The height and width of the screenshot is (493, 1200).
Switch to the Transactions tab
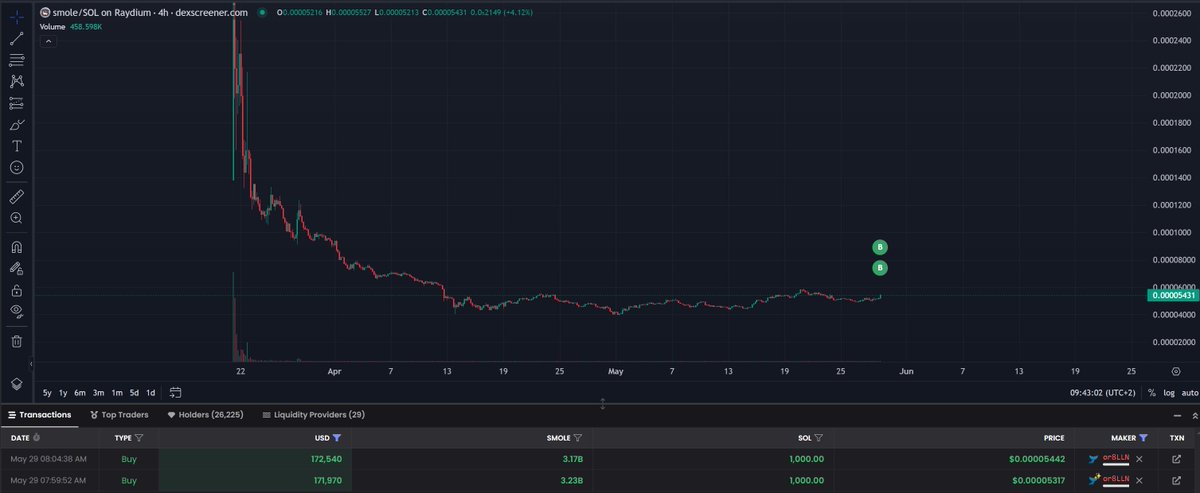point(40,414)
